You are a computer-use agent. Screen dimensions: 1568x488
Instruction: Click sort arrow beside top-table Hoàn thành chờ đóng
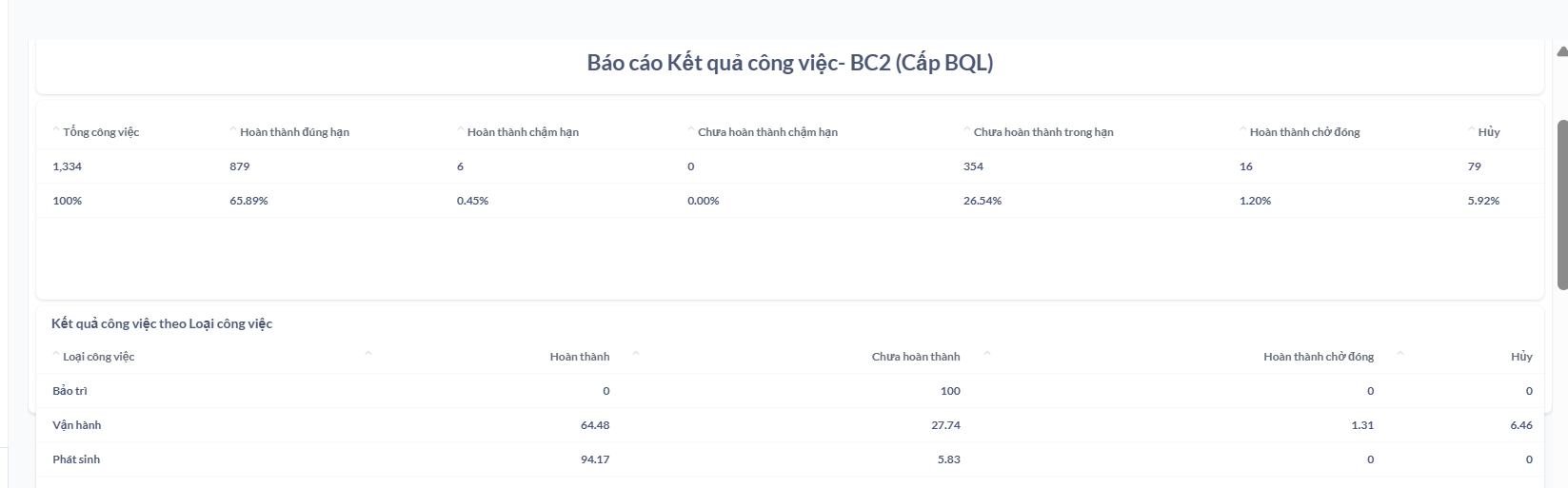coord(1243,129)
